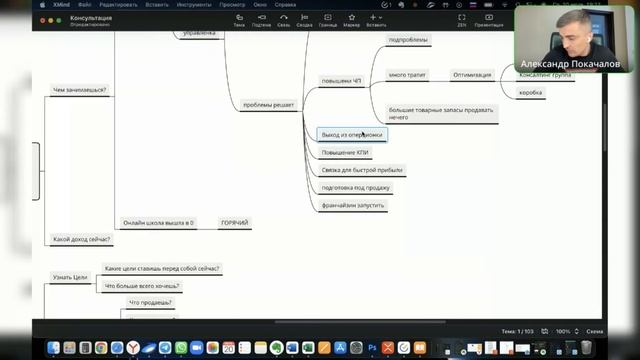This screenshot has width=640, height=360.
Task: Open App Store from the Dock
Action: click(340, 348)
